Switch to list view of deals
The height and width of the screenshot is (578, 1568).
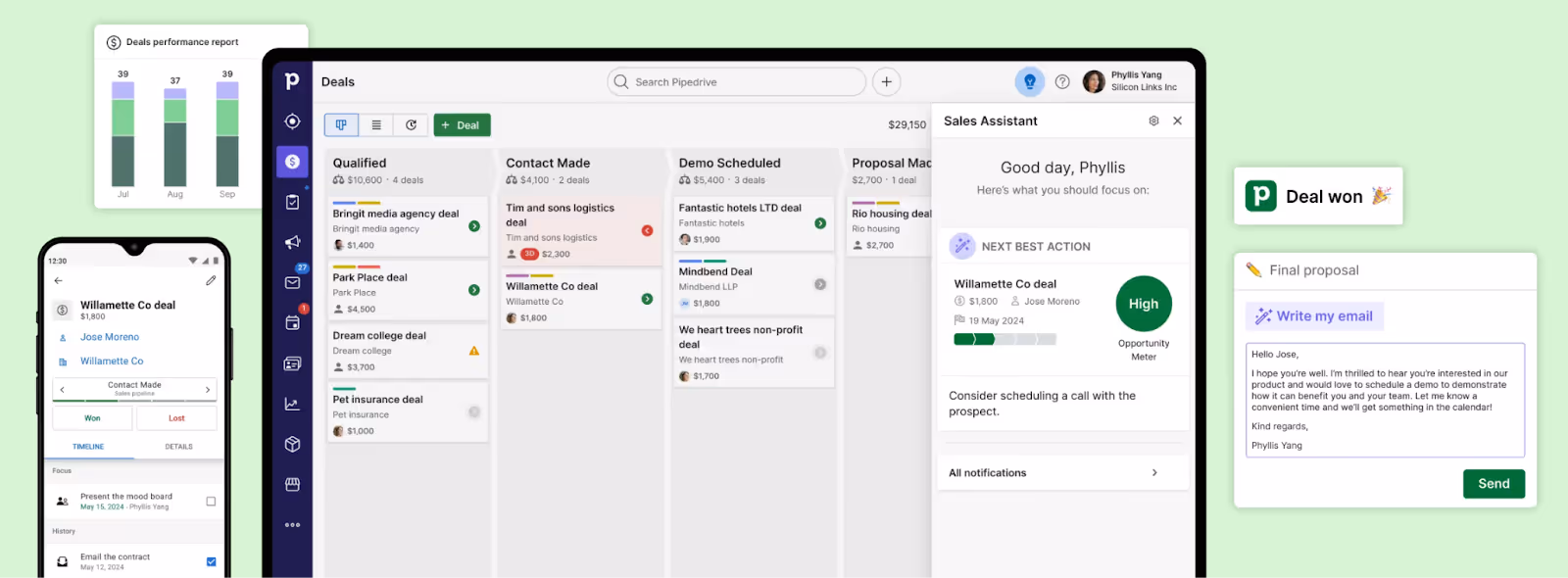(376, 124)
